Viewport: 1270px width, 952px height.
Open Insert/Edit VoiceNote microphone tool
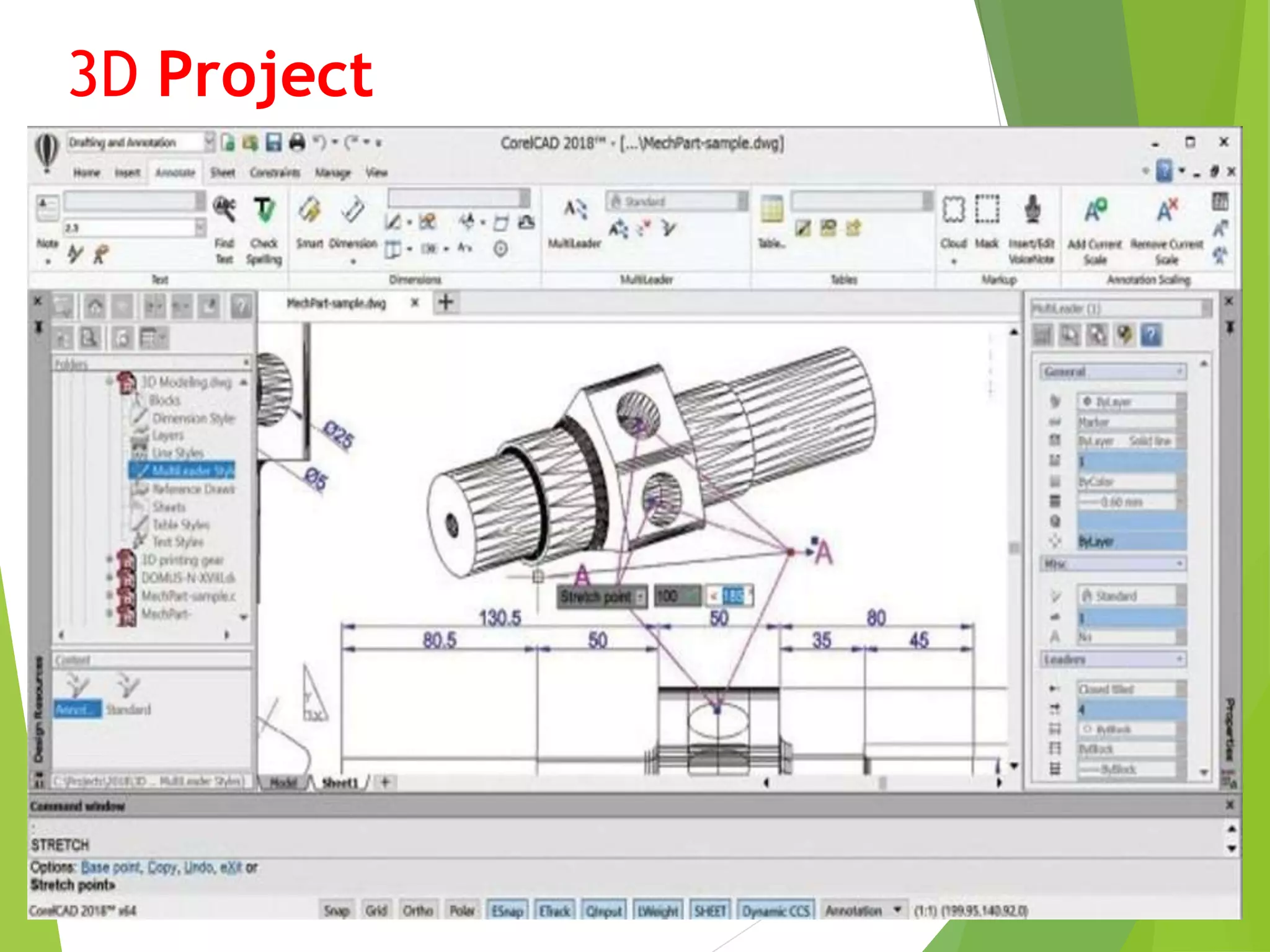(1032, 209)
